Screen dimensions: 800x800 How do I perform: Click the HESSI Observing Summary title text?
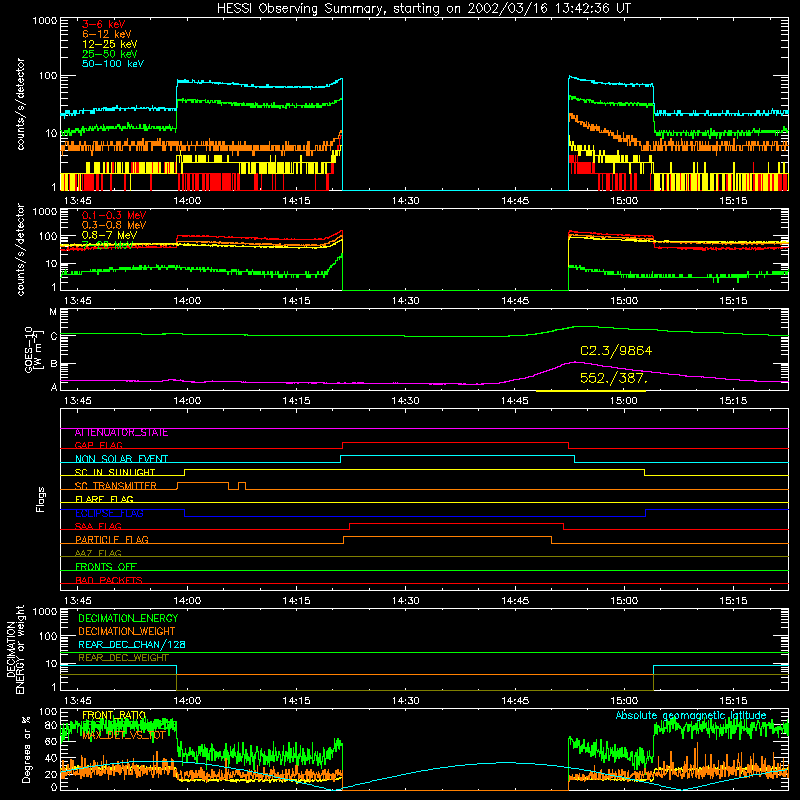(x=423, y=9)
